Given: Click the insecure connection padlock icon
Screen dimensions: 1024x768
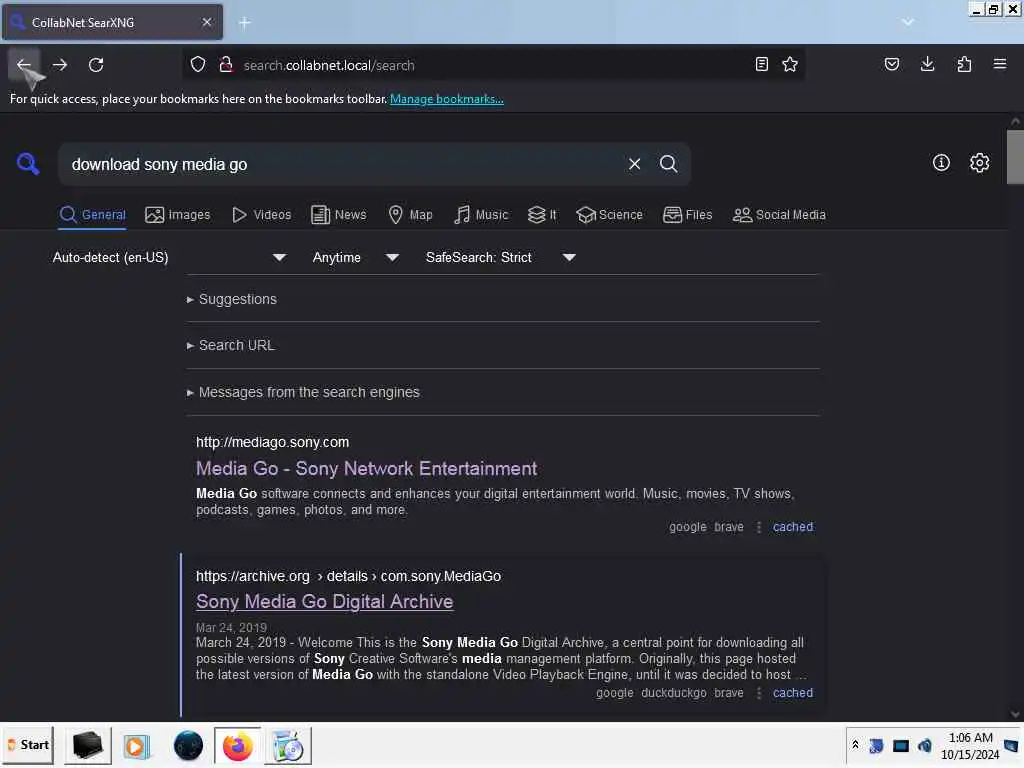Looking at the screenshot, I should (226, 64).
